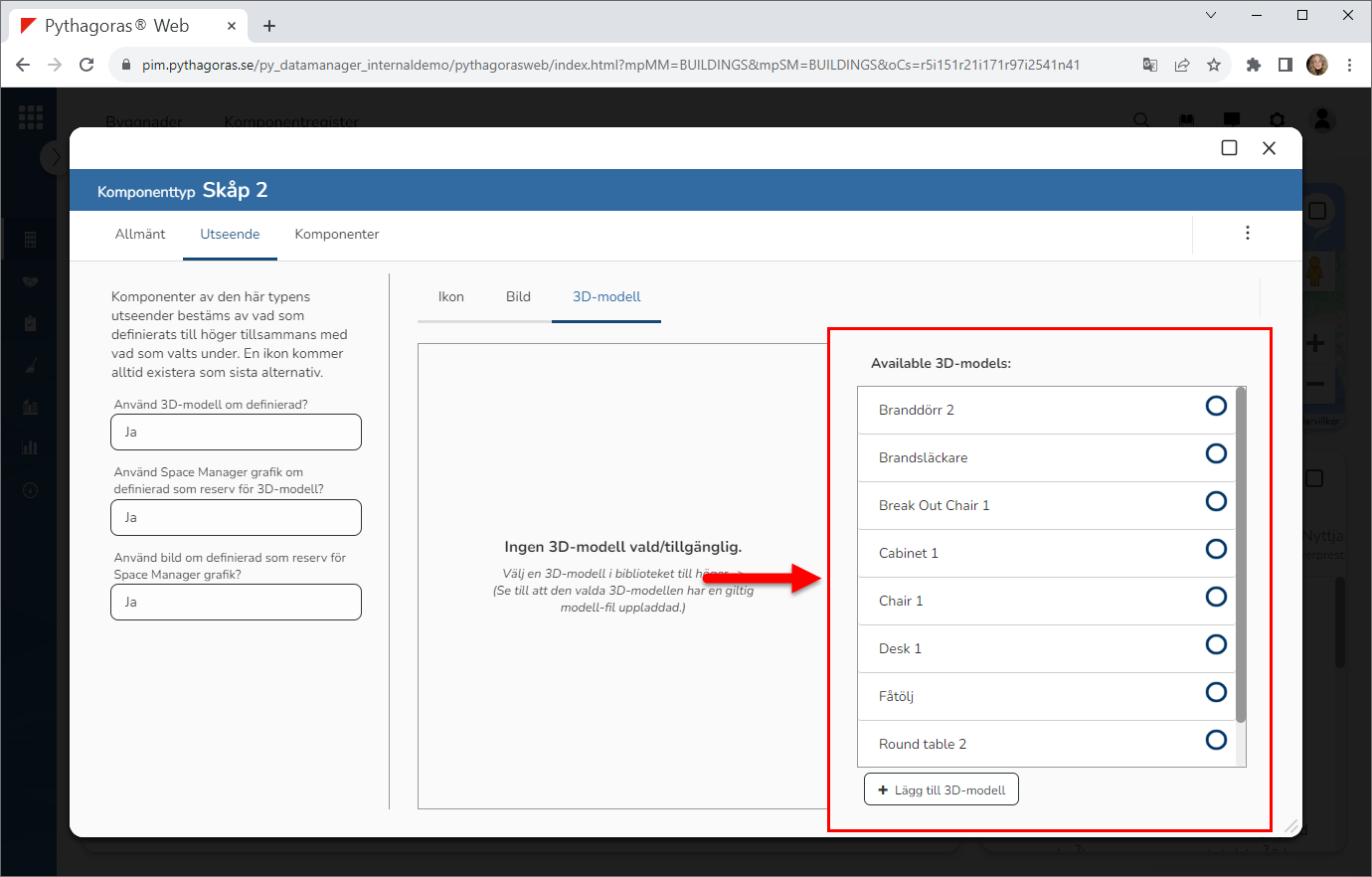Viewport: 1372px width, 877px height.
Task: Maximize the Komponenttyp dialog using square icon
Action: [x=1229, y=148]
